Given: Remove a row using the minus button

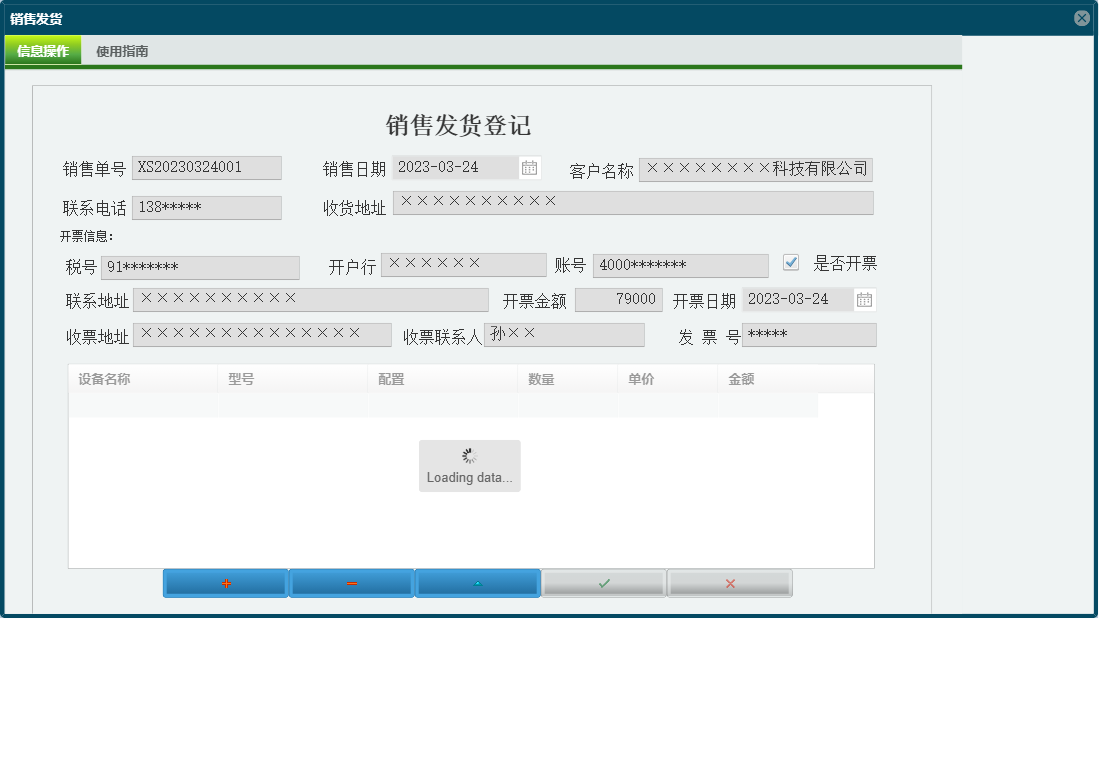Looking at the screenshot, I should pyautogui.click(x=351, y=582).
